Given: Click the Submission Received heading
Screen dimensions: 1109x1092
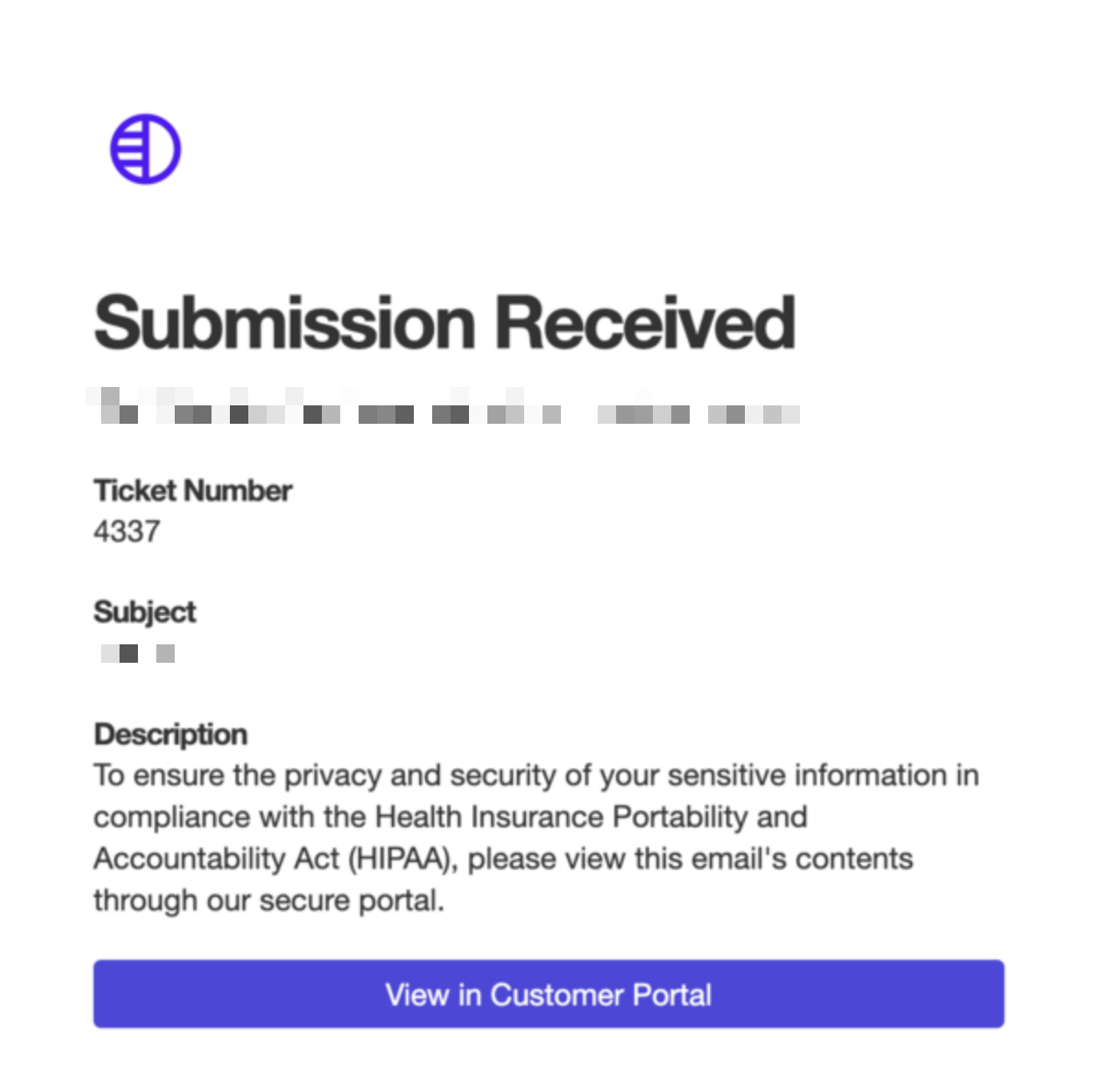Looking at the screenshot, I should [x=444, y=324].
